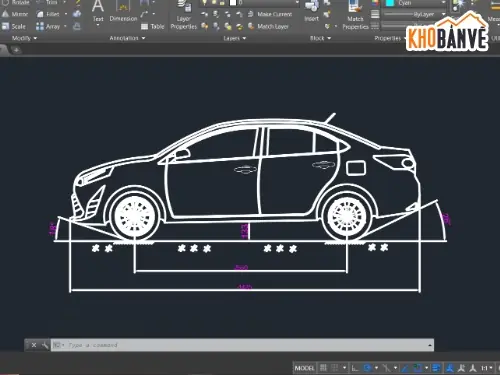Expand the Block panel

pyautogui.click(x=320, y=38)
